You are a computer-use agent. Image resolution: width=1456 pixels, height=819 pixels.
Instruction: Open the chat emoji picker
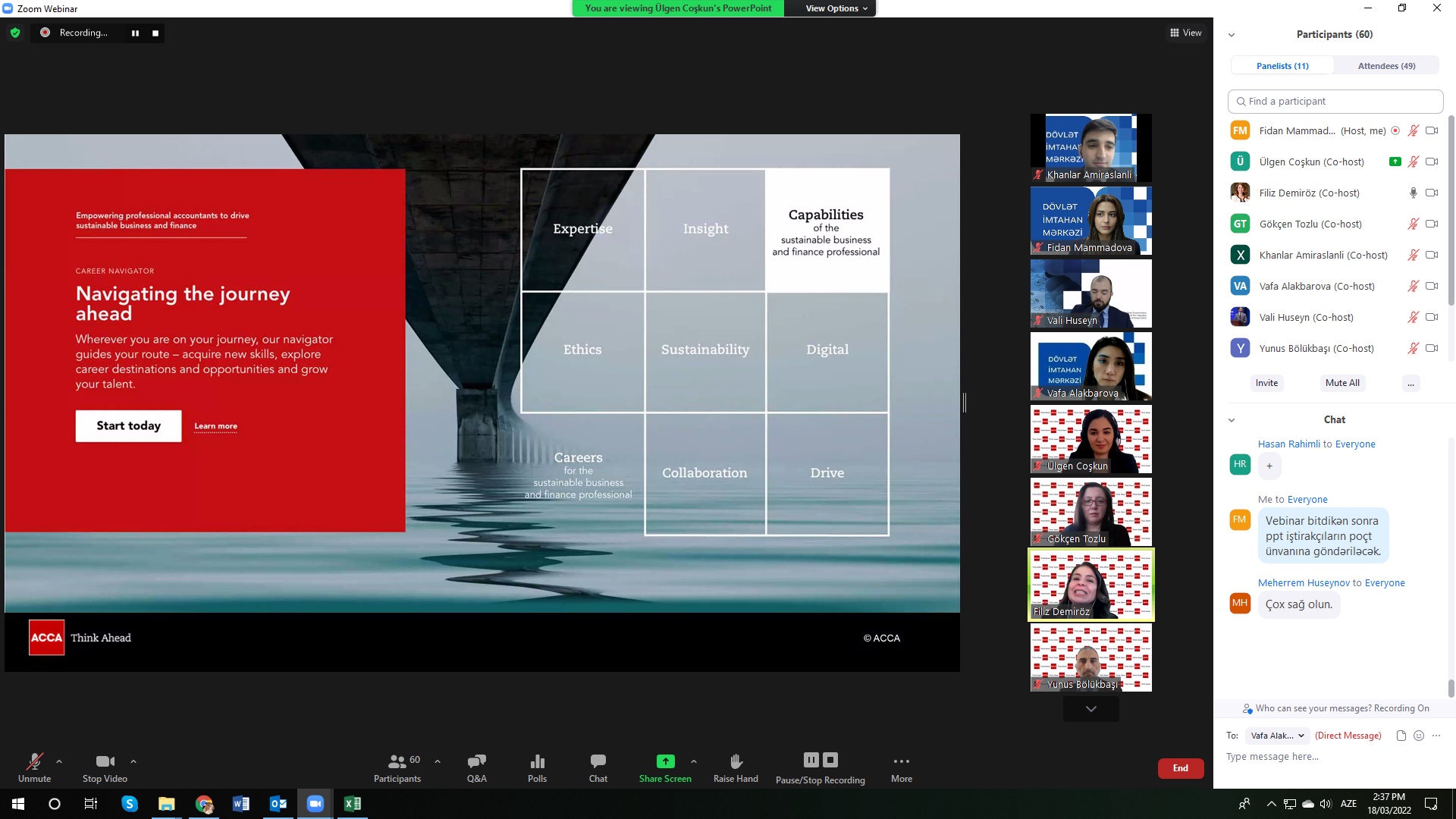click(x=1419, y=736)
